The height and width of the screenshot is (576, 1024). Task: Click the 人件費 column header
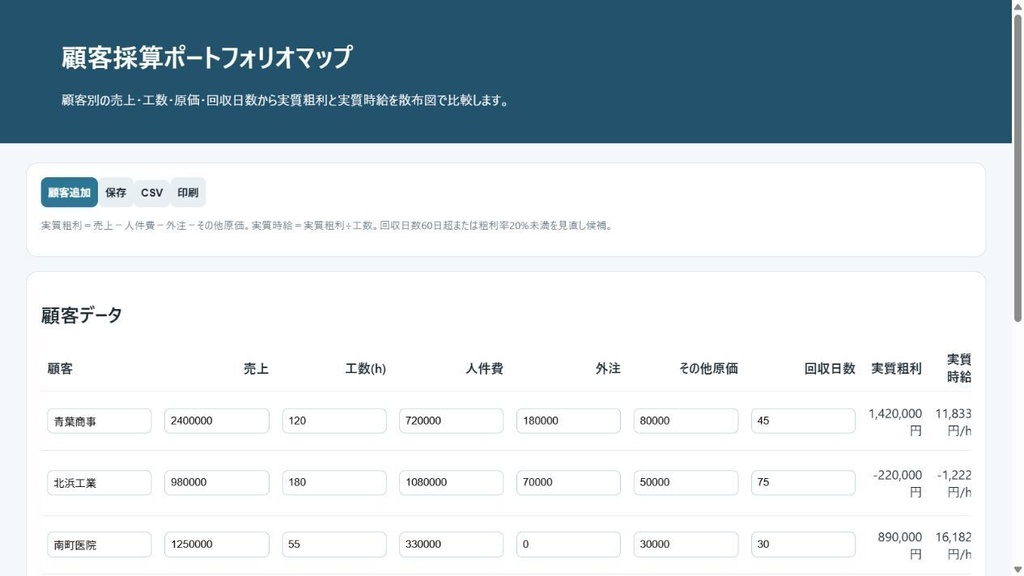point(484,369)
